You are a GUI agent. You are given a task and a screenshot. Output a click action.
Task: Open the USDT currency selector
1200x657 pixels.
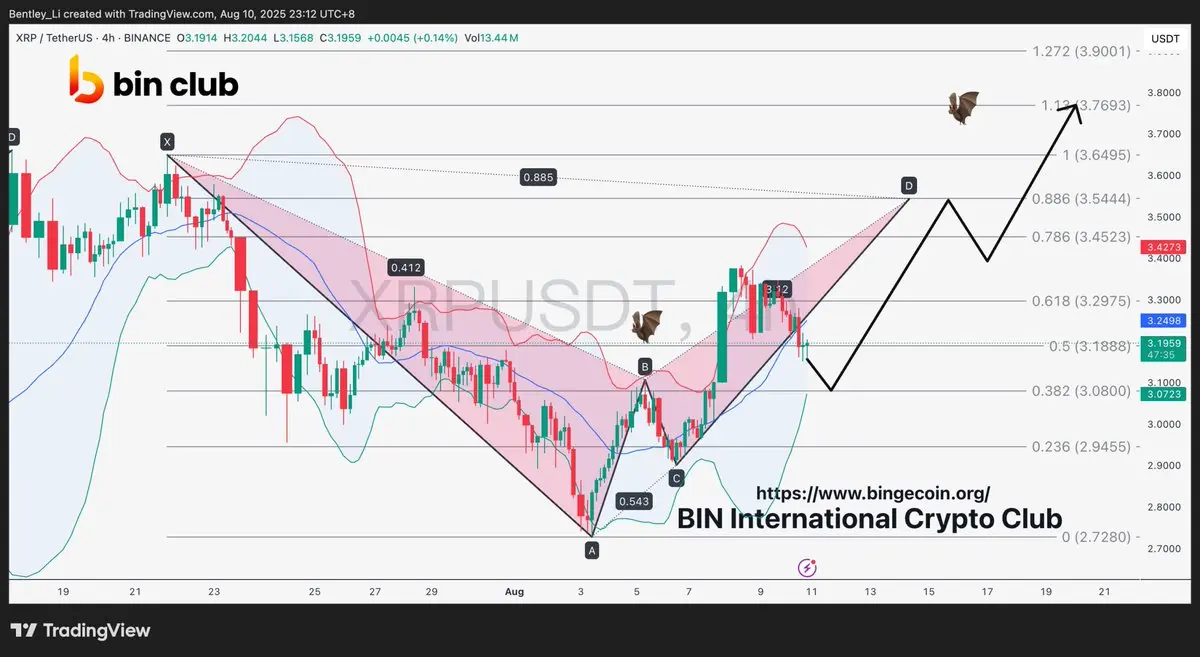[x=1166, y=38]
